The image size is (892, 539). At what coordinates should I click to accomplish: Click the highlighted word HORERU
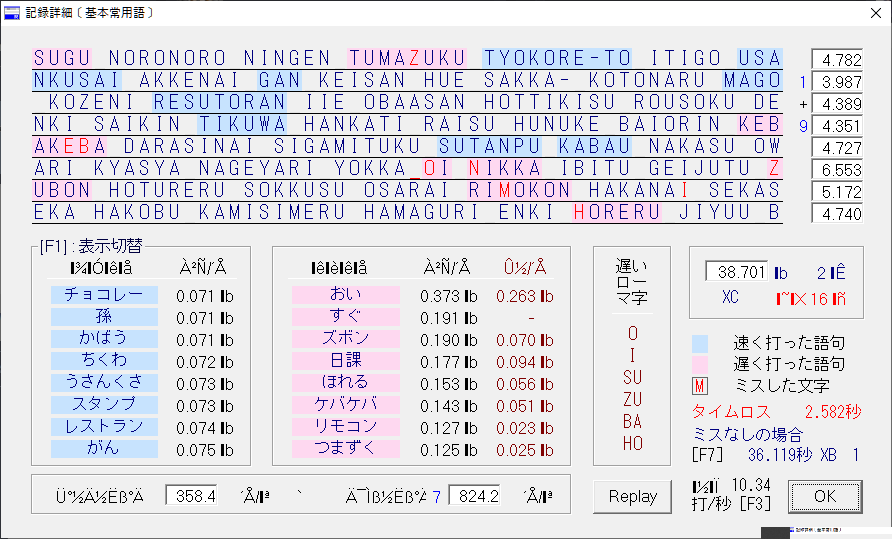617,212
